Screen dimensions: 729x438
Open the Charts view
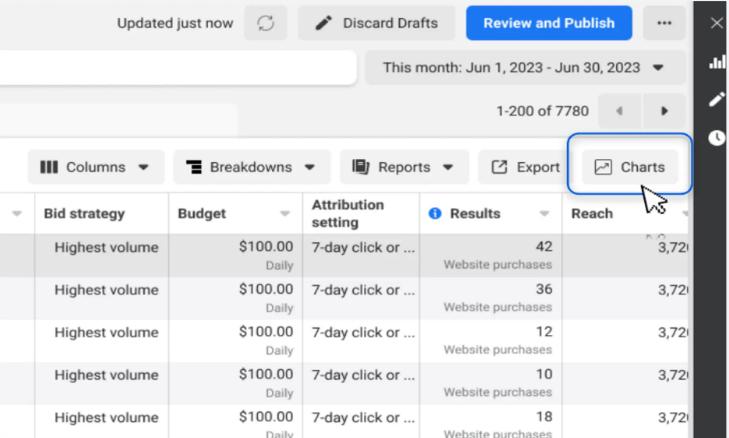tap(630, 167)
